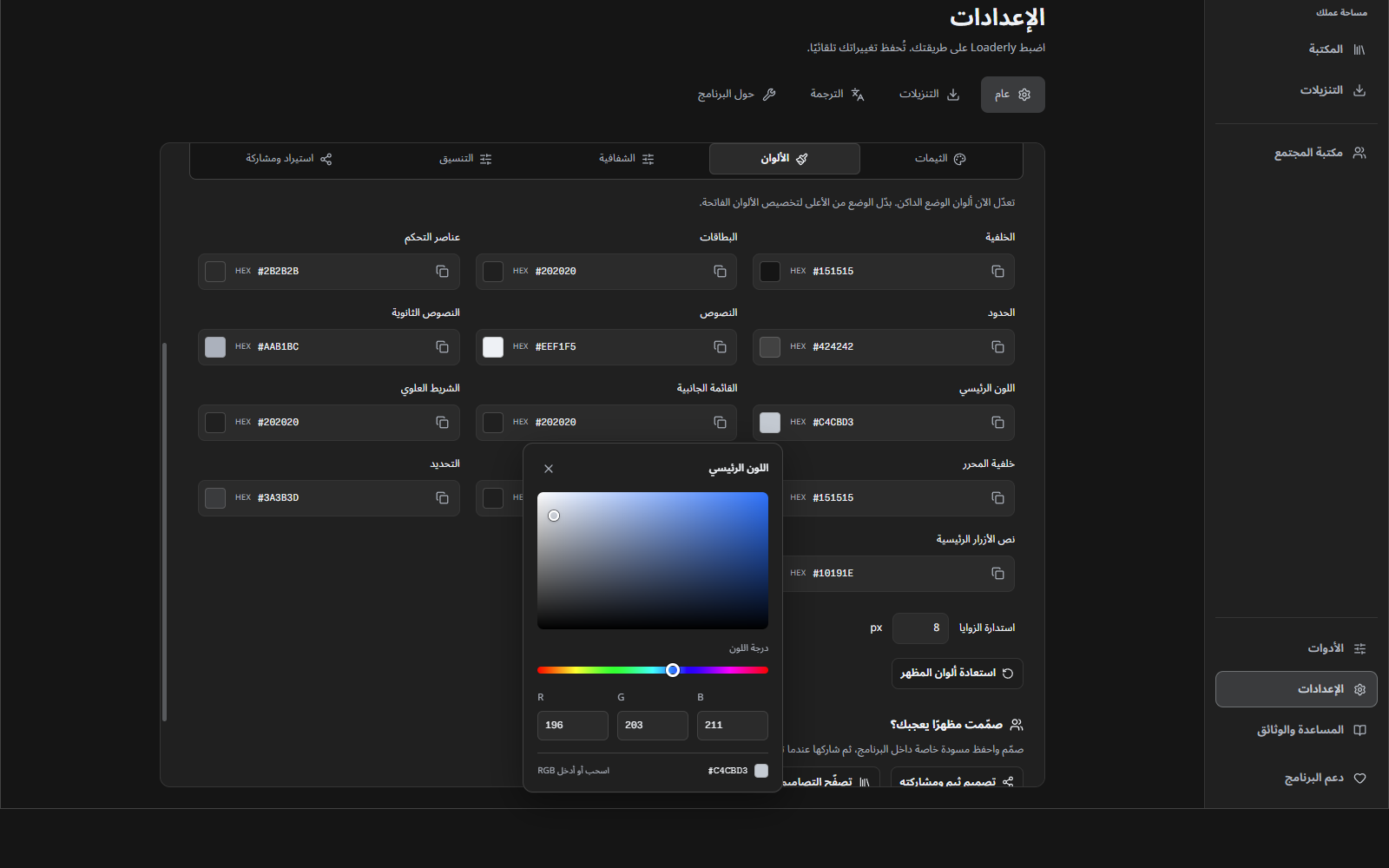Copy the الخلفية hex value #151515
The height and width of the screenshot is (868, 1389).
coord(997,272)
